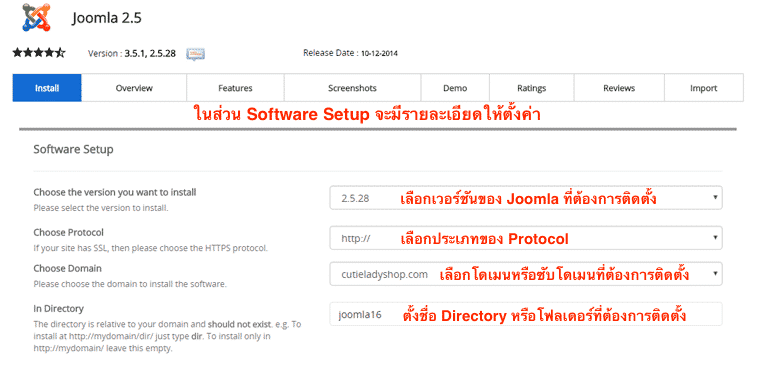757x365 pixels.
Task: Click the HTTPS protocol hint about SSL
Action: pos(151,249)
